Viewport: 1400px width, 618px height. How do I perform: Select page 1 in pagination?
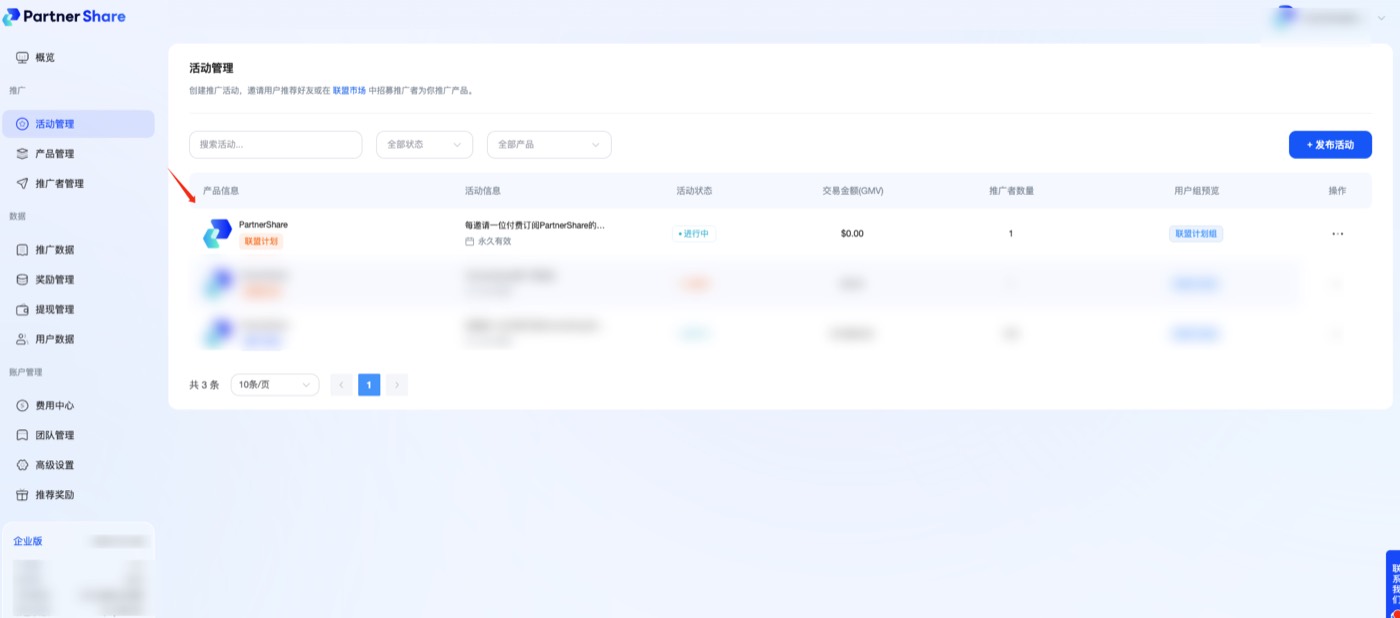point(369,385)
